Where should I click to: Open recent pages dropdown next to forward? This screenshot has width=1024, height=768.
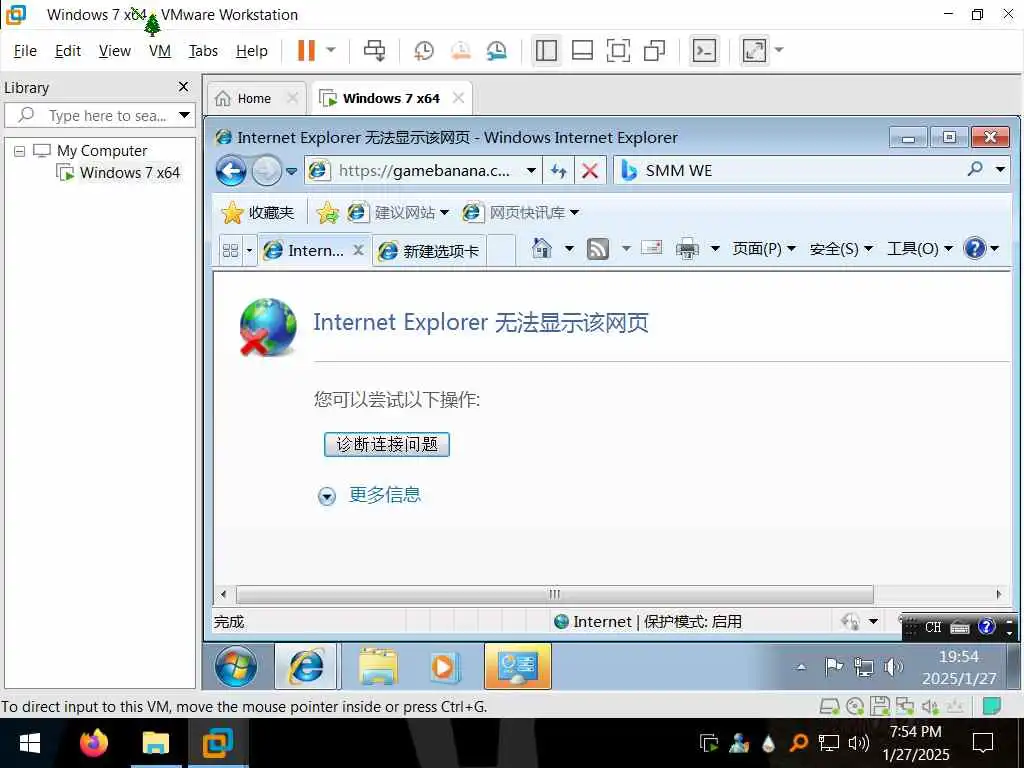click(x=291, y=172)
